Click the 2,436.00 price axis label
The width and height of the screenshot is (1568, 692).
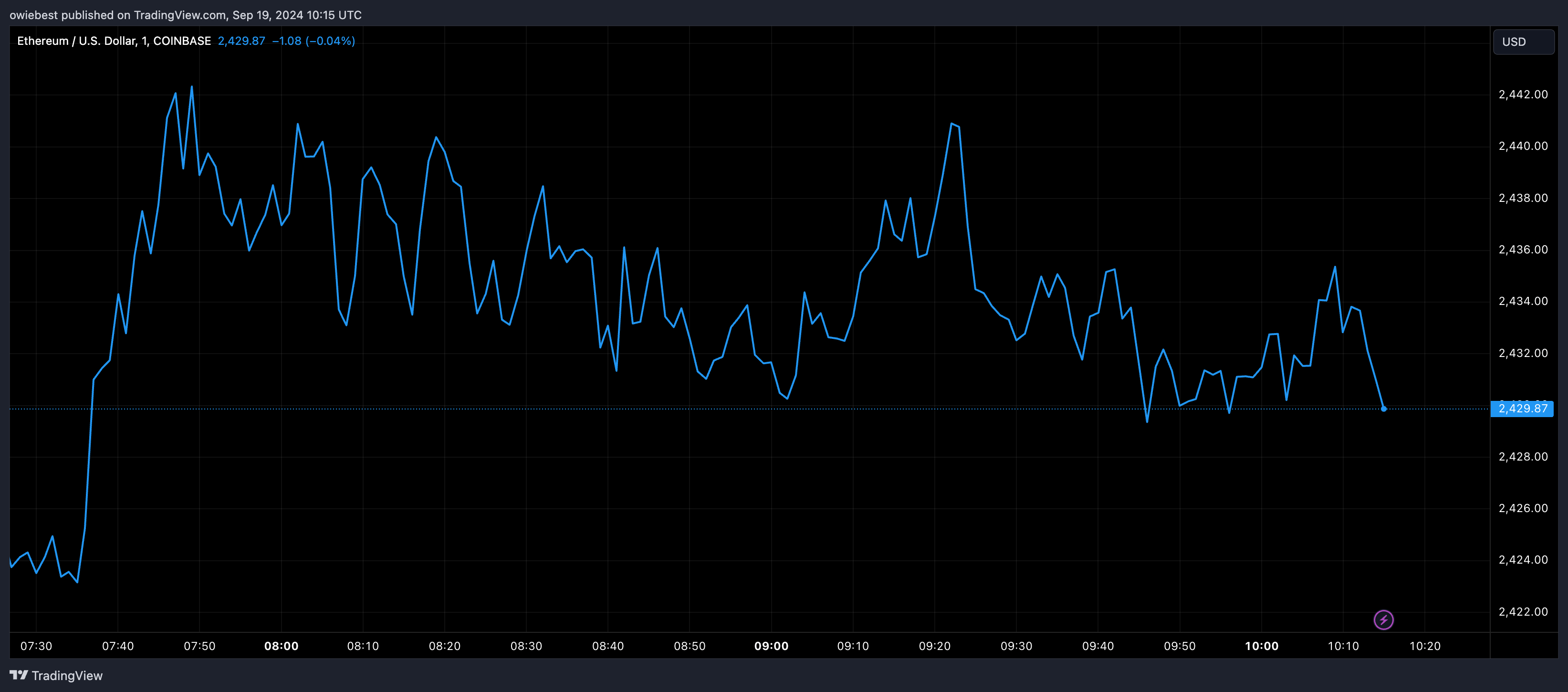(x=1523, y=250)
